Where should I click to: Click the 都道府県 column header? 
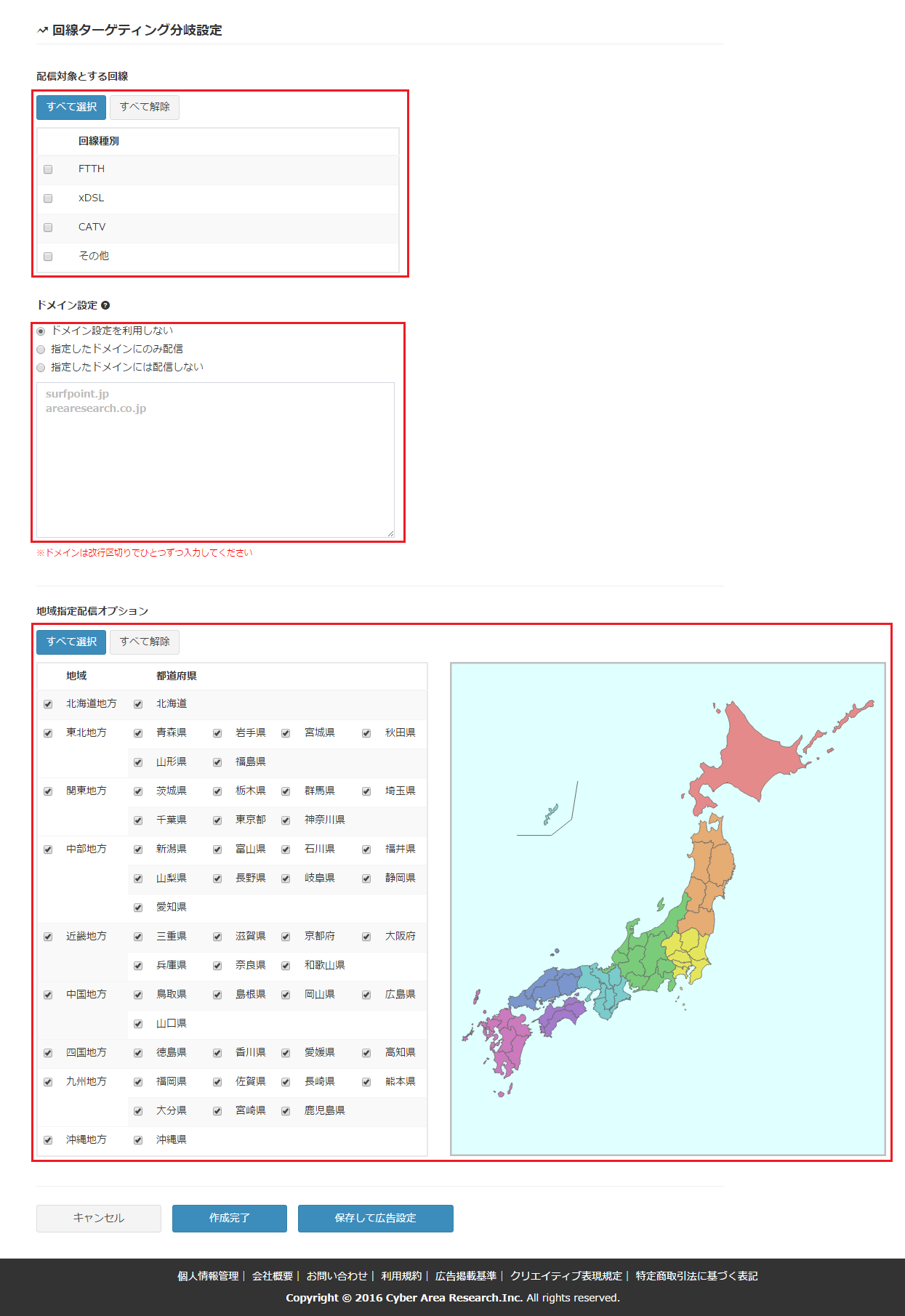177,676
